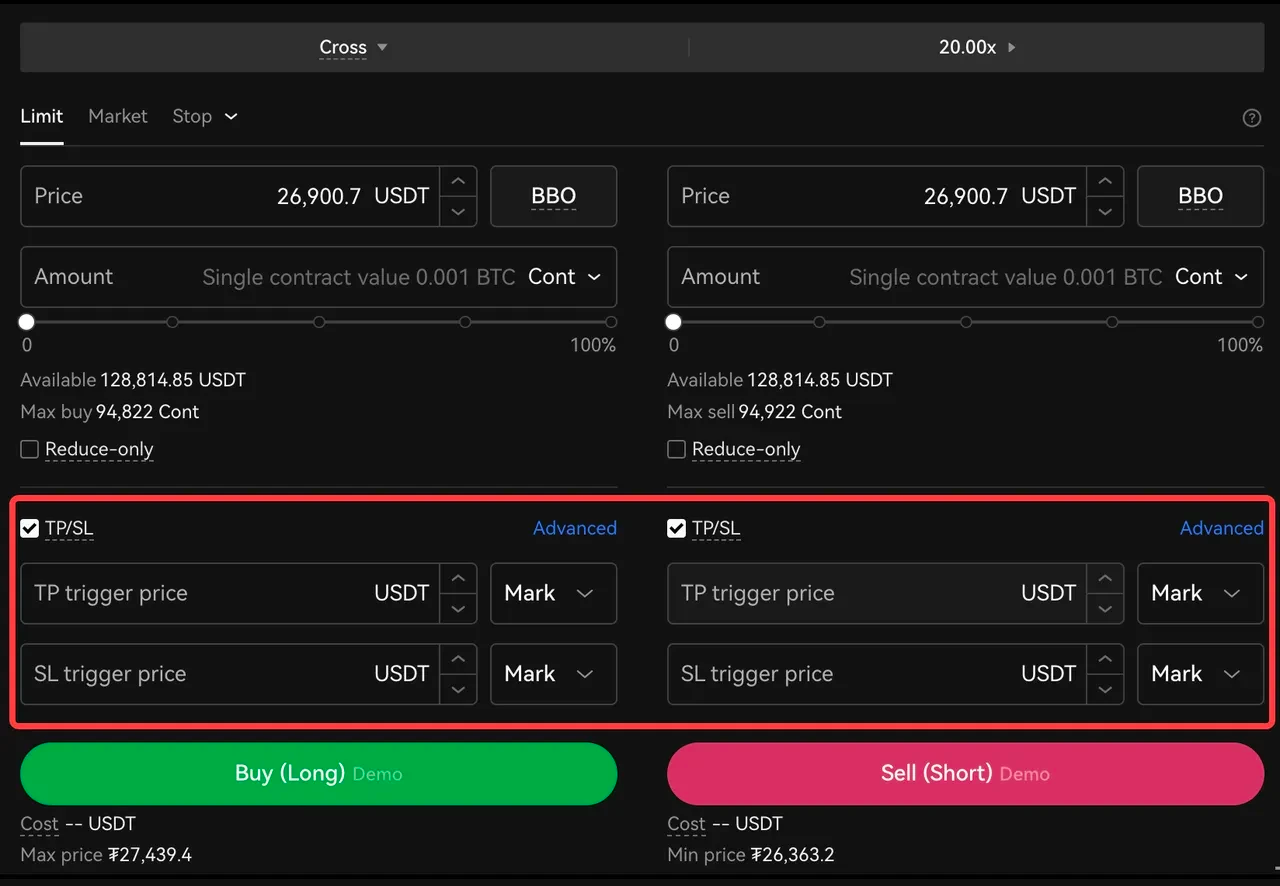Screen dimensions: 1280x886
Task: Uncheck TP/SL checkbox on buy side
Action: coord(30,528)
